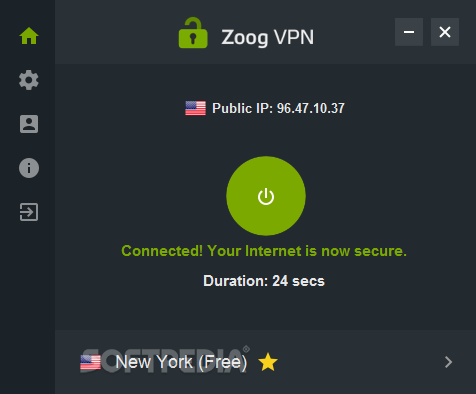
Task: Open the Account profile icon
Action: (29, 124)
